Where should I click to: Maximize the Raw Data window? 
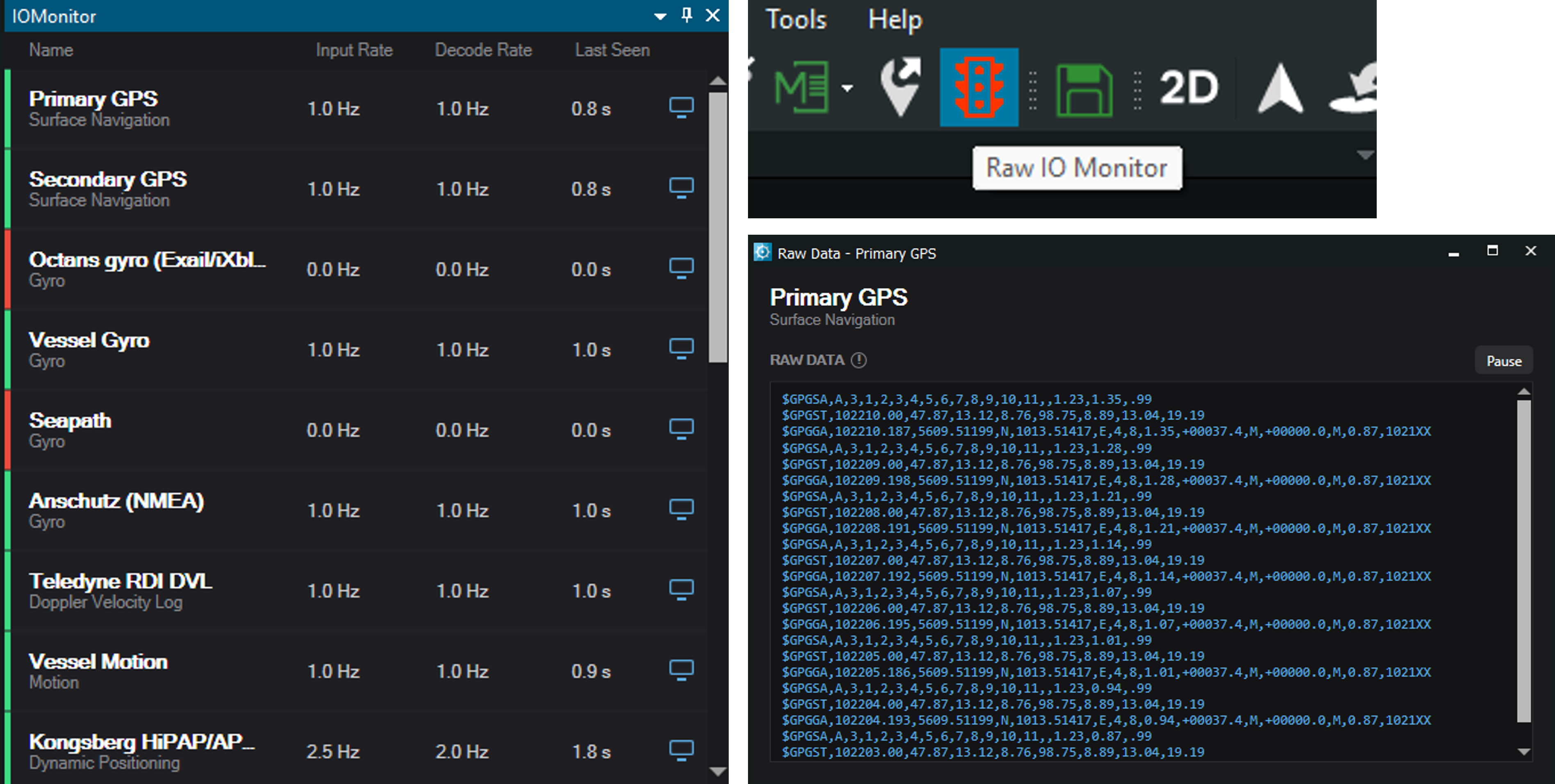tap(1492, 250)
